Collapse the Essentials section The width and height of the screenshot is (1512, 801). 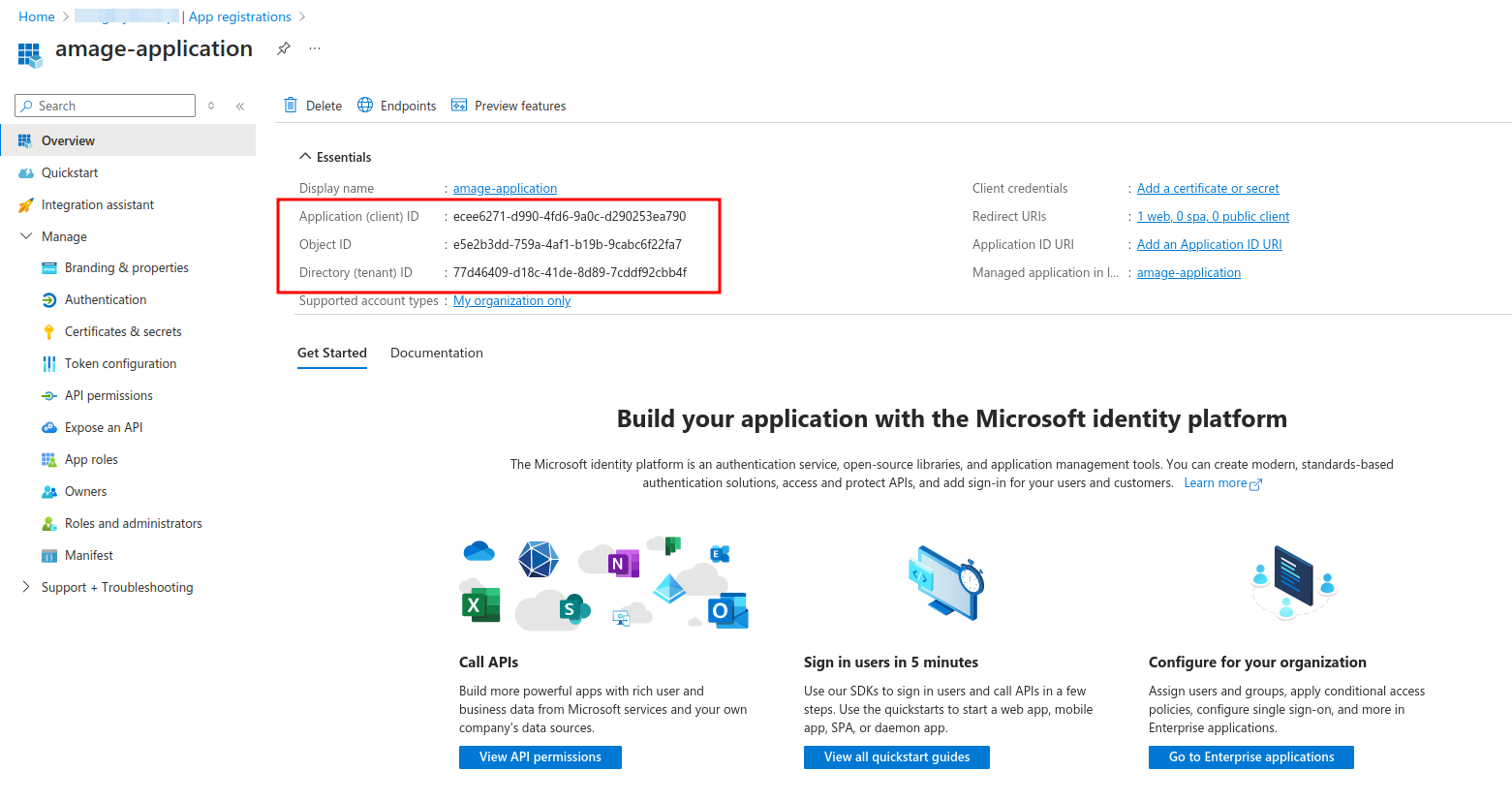click(x=305, y=157)
